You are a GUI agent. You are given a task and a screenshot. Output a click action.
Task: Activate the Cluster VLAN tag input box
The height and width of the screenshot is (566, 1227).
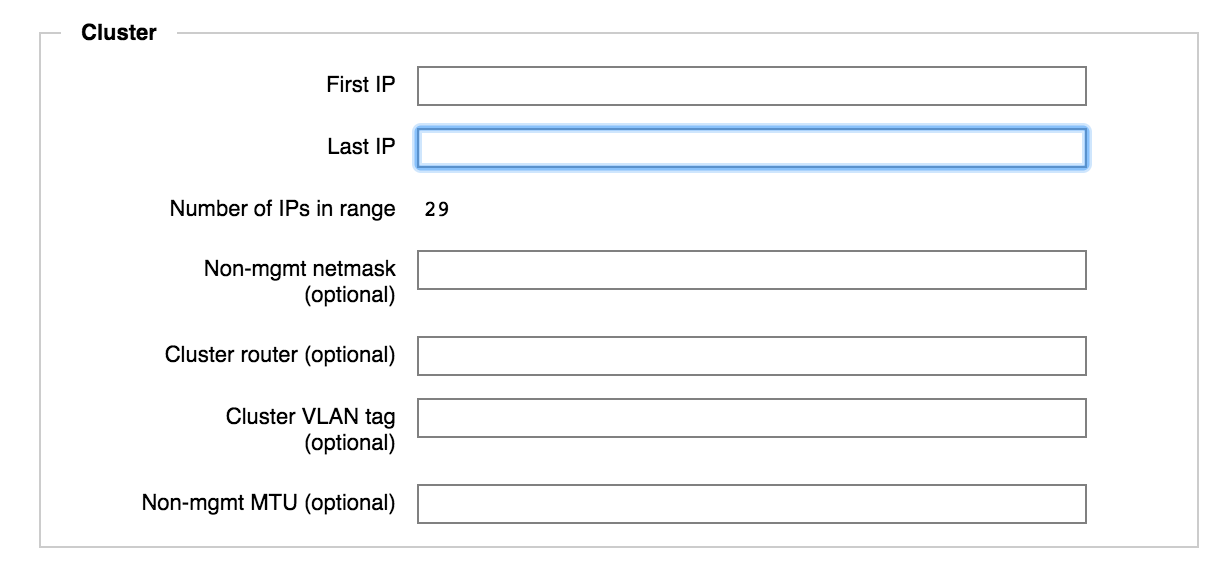point(751,418)
